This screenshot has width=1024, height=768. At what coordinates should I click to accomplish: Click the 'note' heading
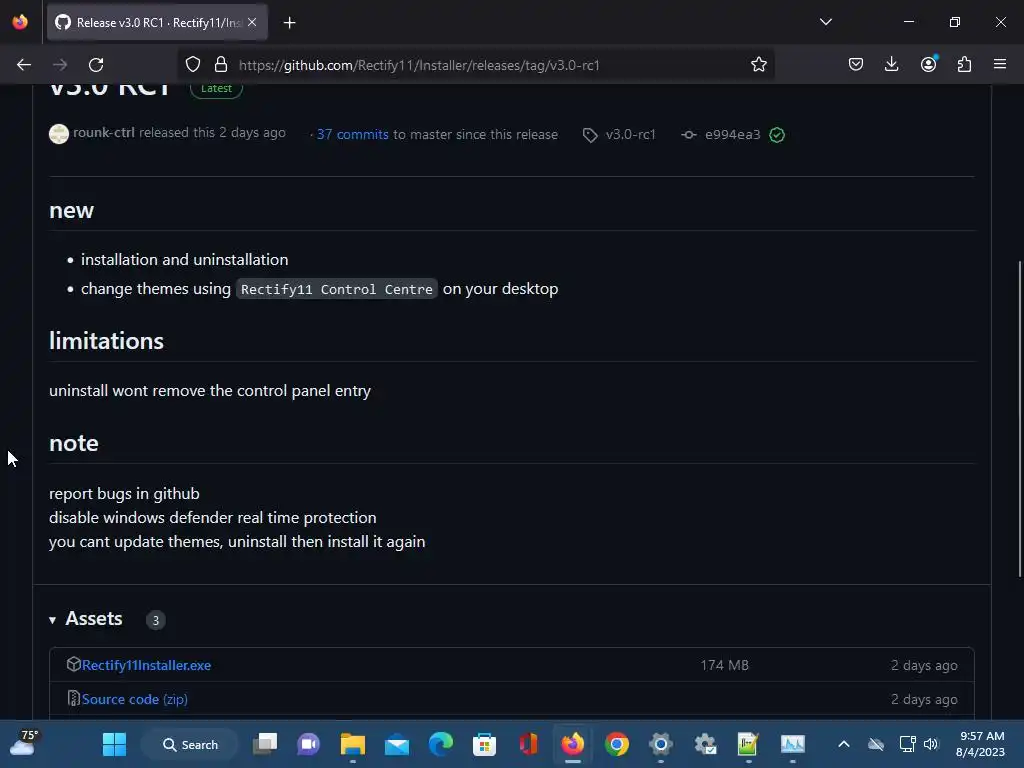pyautogui.click(x=74, y=443)
